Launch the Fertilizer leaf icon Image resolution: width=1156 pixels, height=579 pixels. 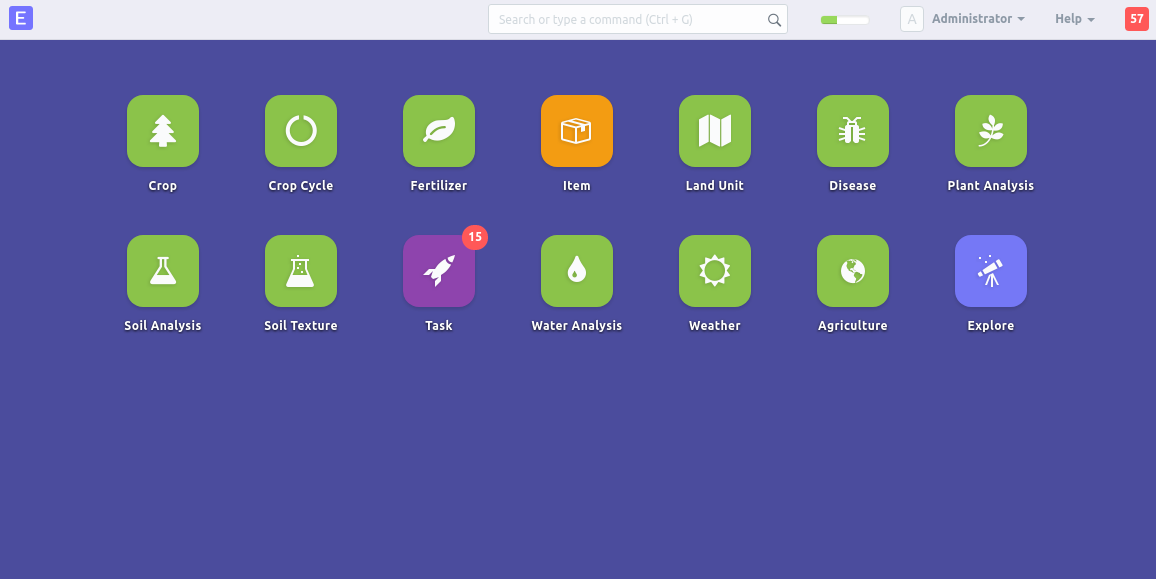click(439, 131)
